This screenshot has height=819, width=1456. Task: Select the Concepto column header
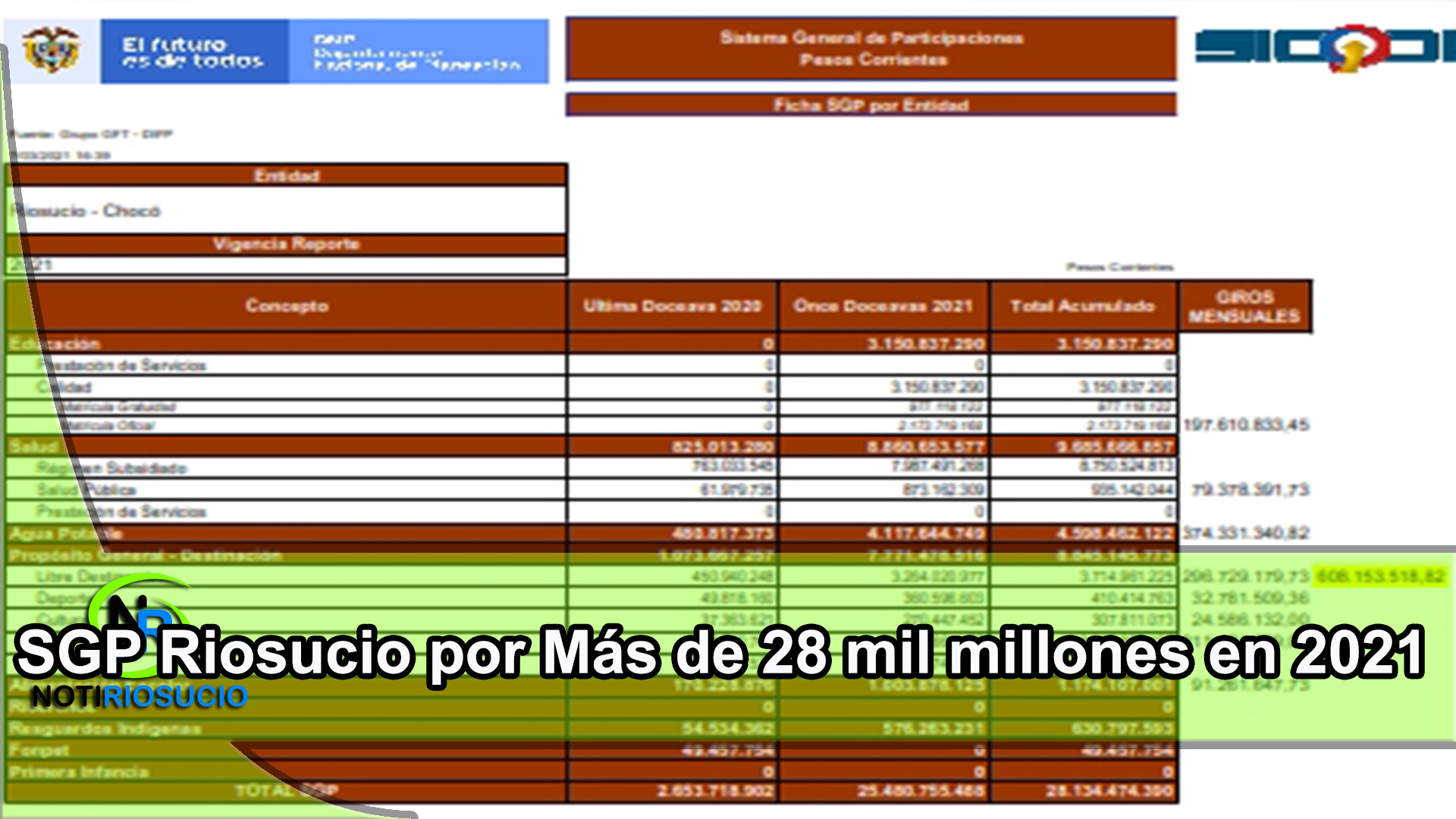(x=287, y=306)
